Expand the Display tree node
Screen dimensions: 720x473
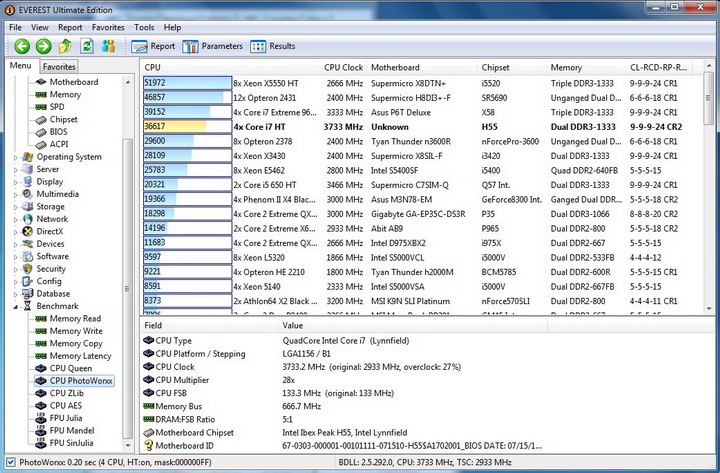coord(16,182)
